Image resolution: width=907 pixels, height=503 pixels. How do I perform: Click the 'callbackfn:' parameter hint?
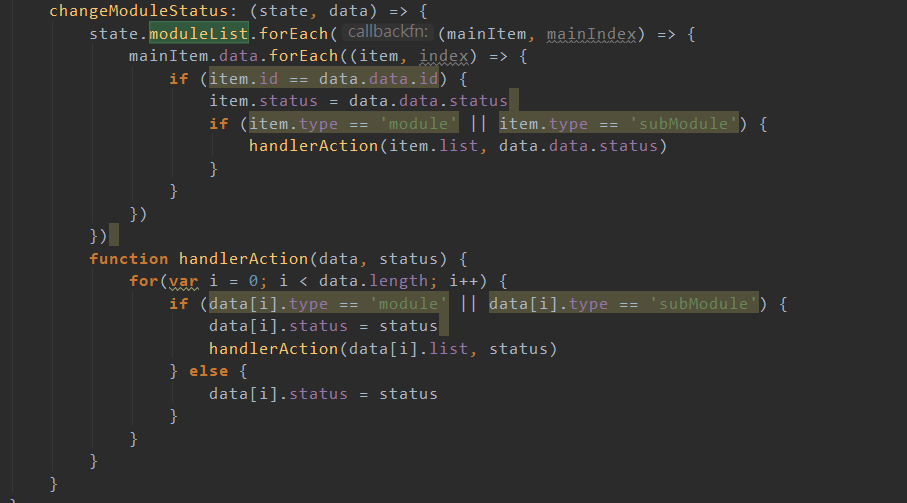point(388,32)
